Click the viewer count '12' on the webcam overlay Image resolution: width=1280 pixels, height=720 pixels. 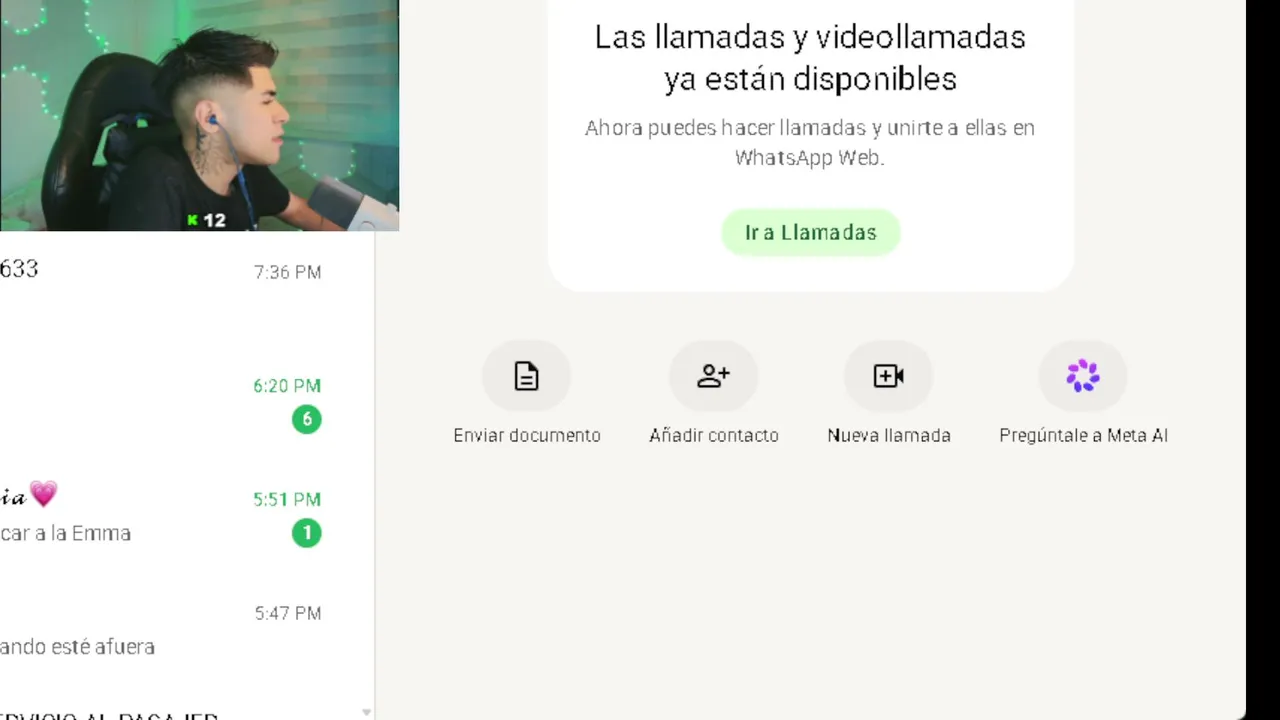point(214,220)
